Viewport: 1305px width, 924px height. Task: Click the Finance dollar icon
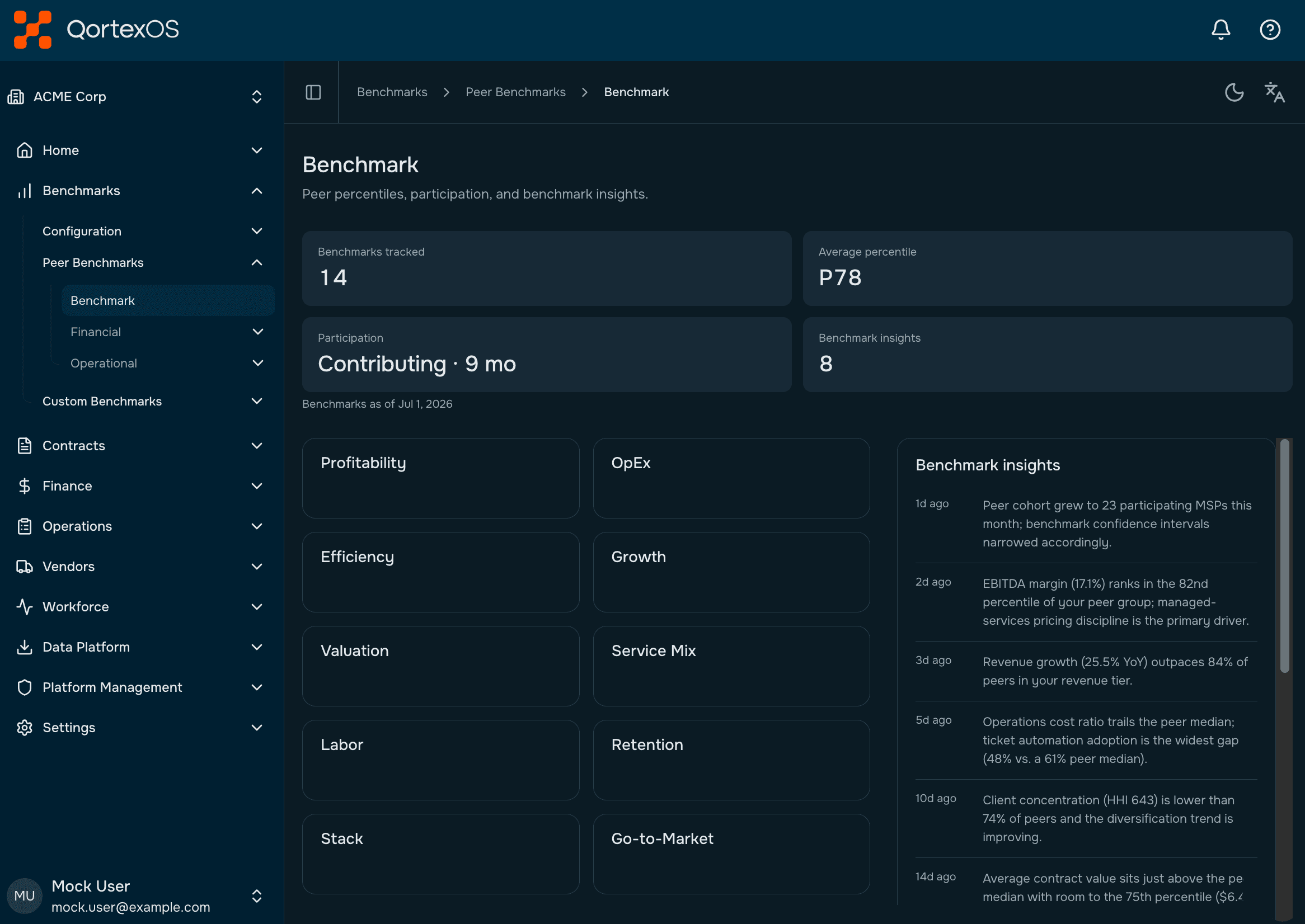tap(25, 486)
